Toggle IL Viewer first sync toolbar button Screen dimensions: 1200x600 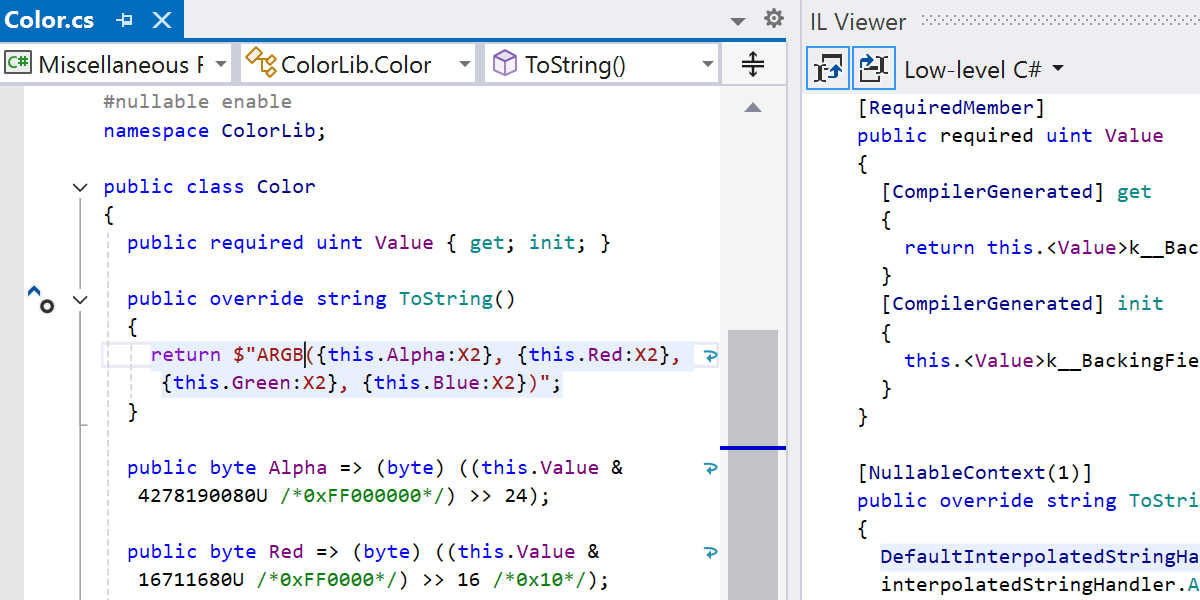828,68
